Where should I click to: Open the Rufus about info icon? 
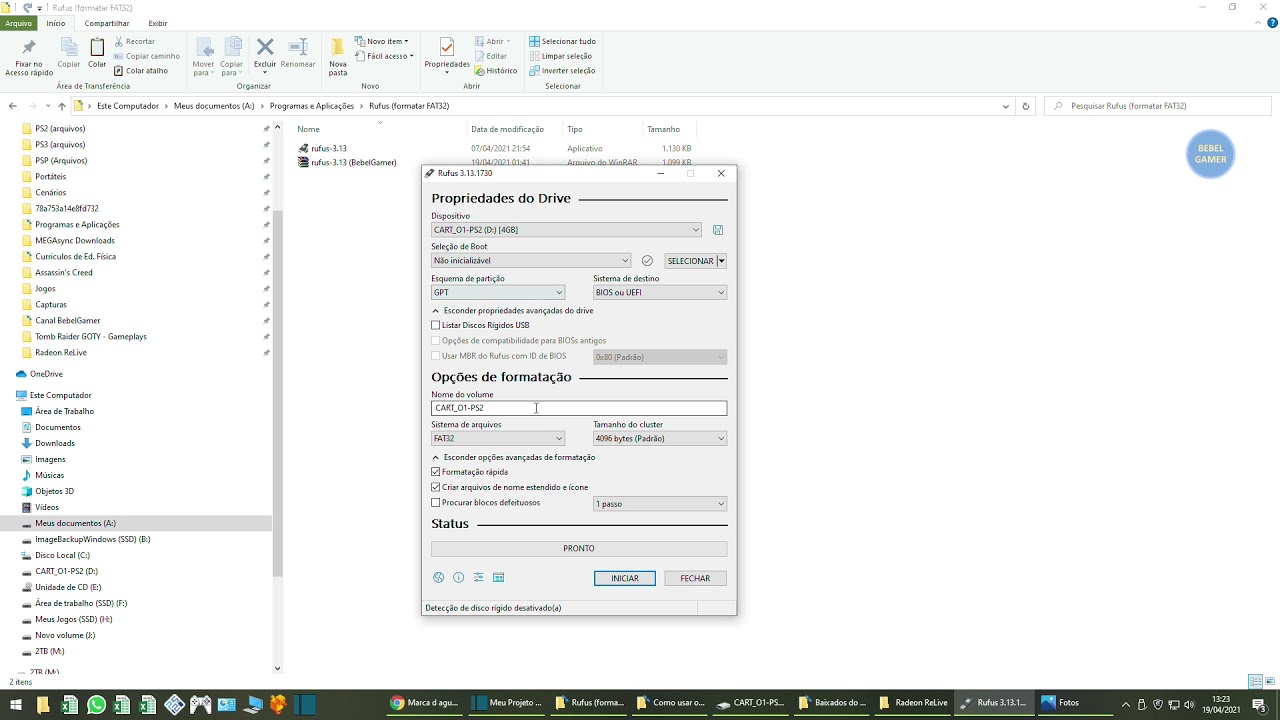pos(458,578)
